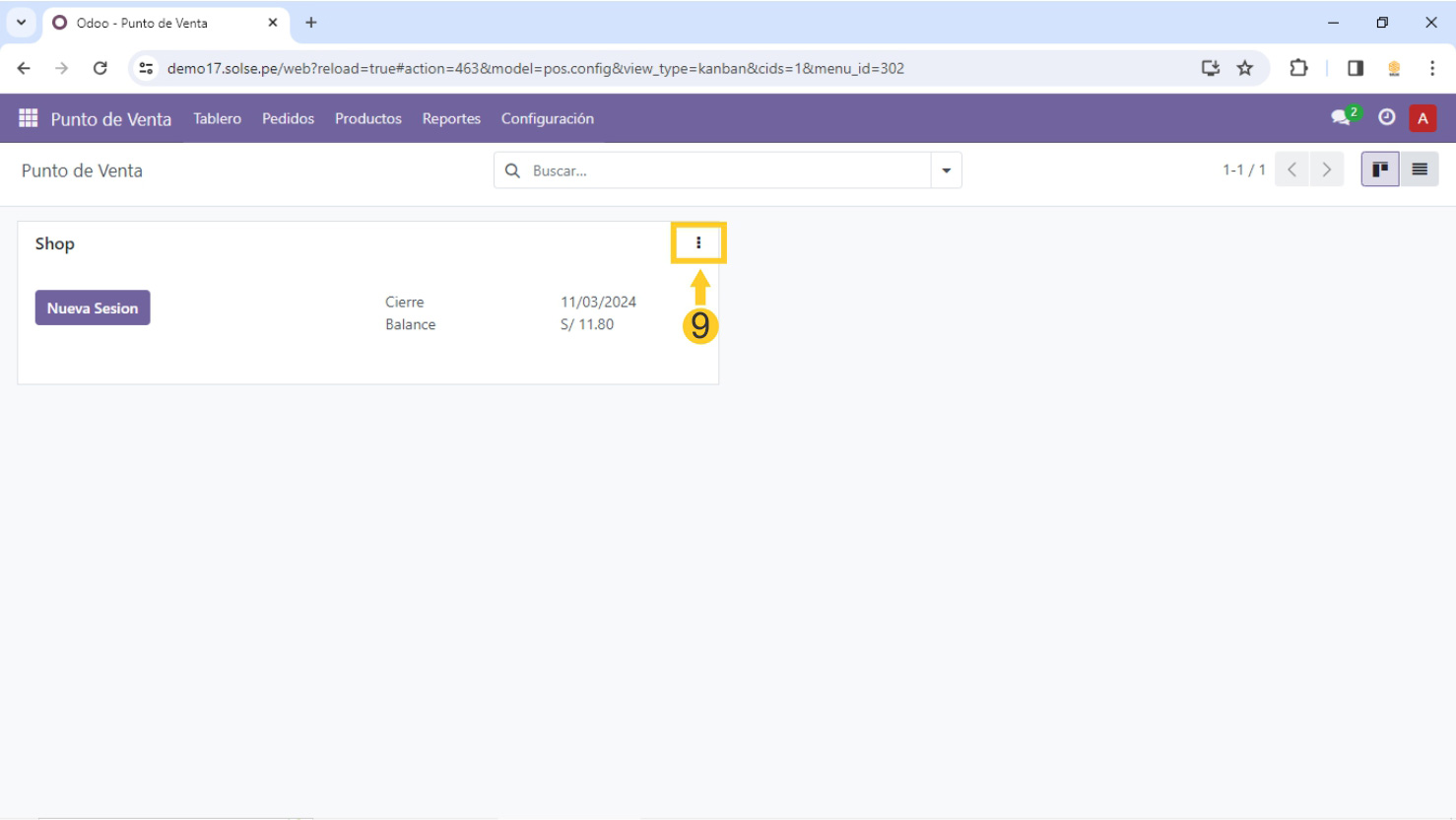Switch to list view

point(1419,170)
